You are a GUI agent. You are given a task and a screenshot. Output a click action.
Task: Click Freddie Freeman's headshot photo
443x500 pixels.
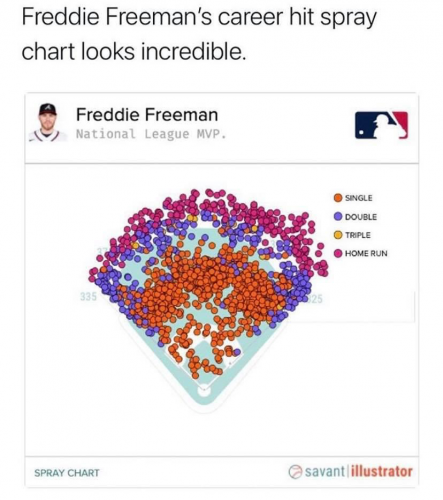[x=47, y=123]
